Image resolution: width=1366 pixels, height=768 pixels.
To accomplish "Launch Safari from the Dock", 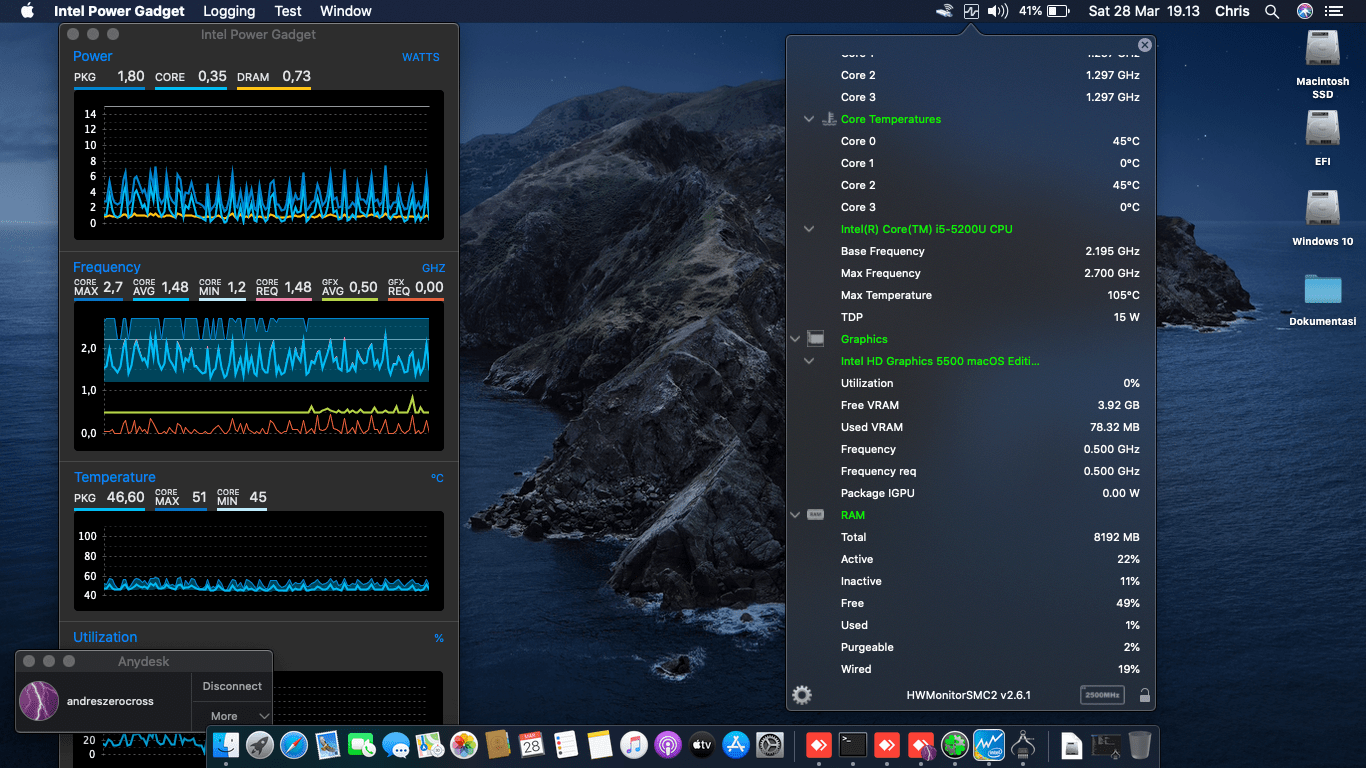I will pyautogui.click(x=293, y=744).
